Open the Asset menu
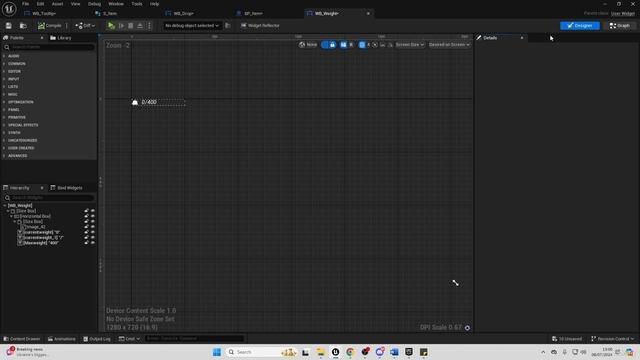640x360 pixels. point(58,4)
